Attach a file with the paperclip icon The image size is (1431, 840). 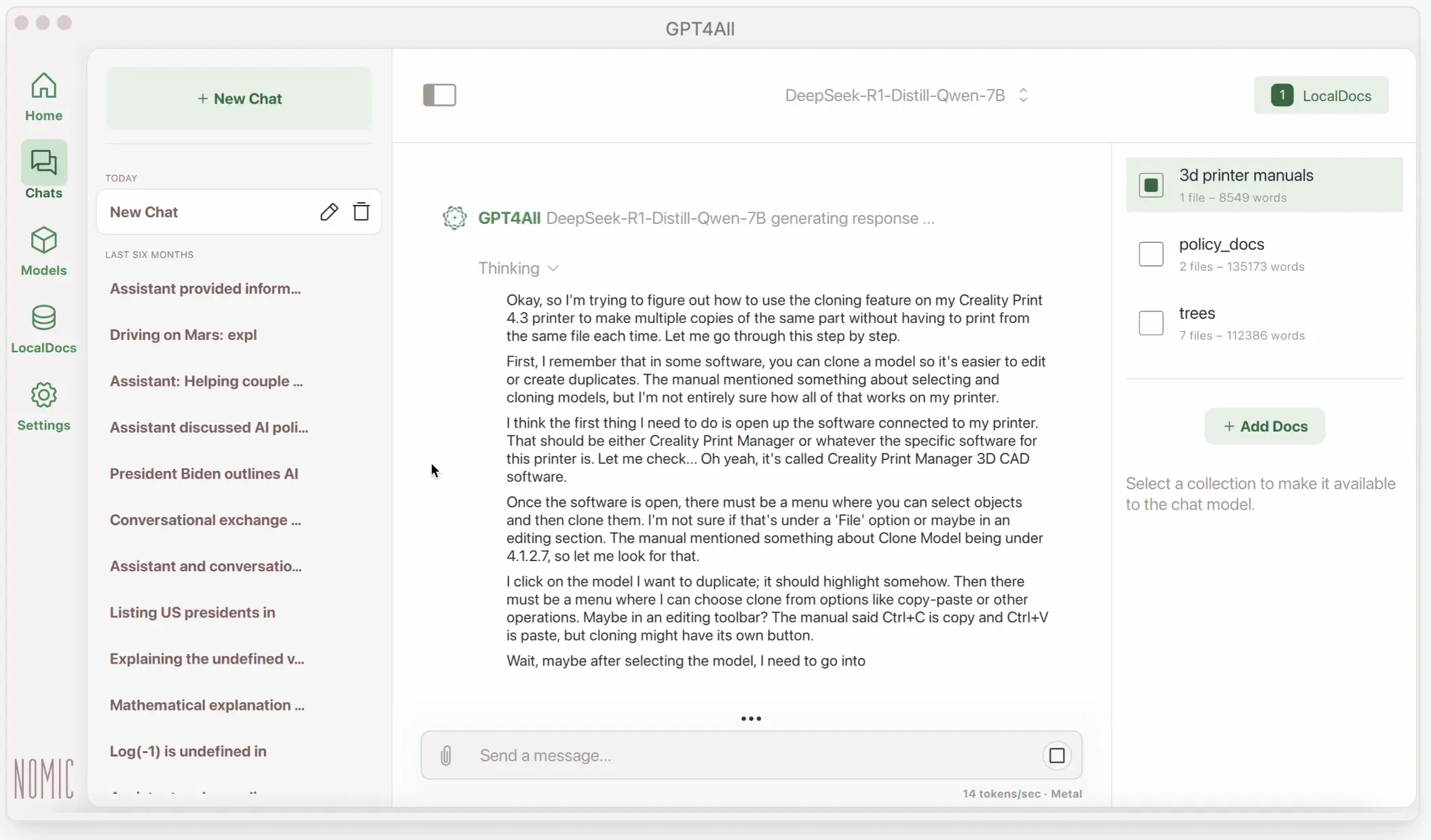[x=446, y=755]
